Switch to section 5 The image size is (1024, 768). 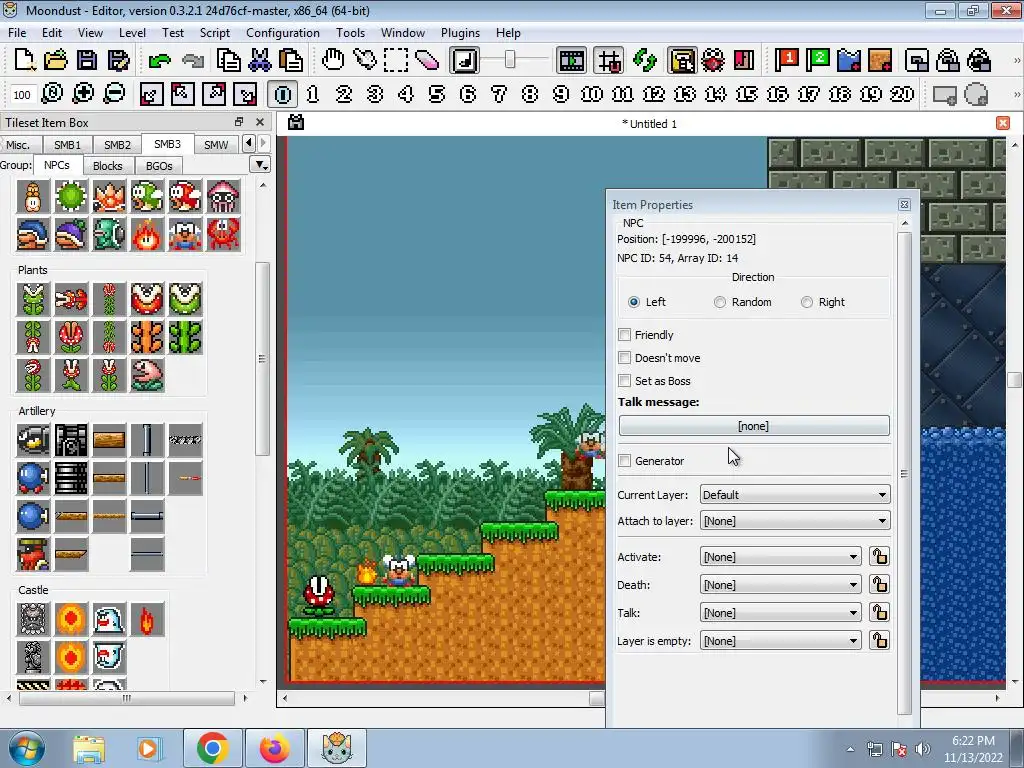tap(437, 94)
